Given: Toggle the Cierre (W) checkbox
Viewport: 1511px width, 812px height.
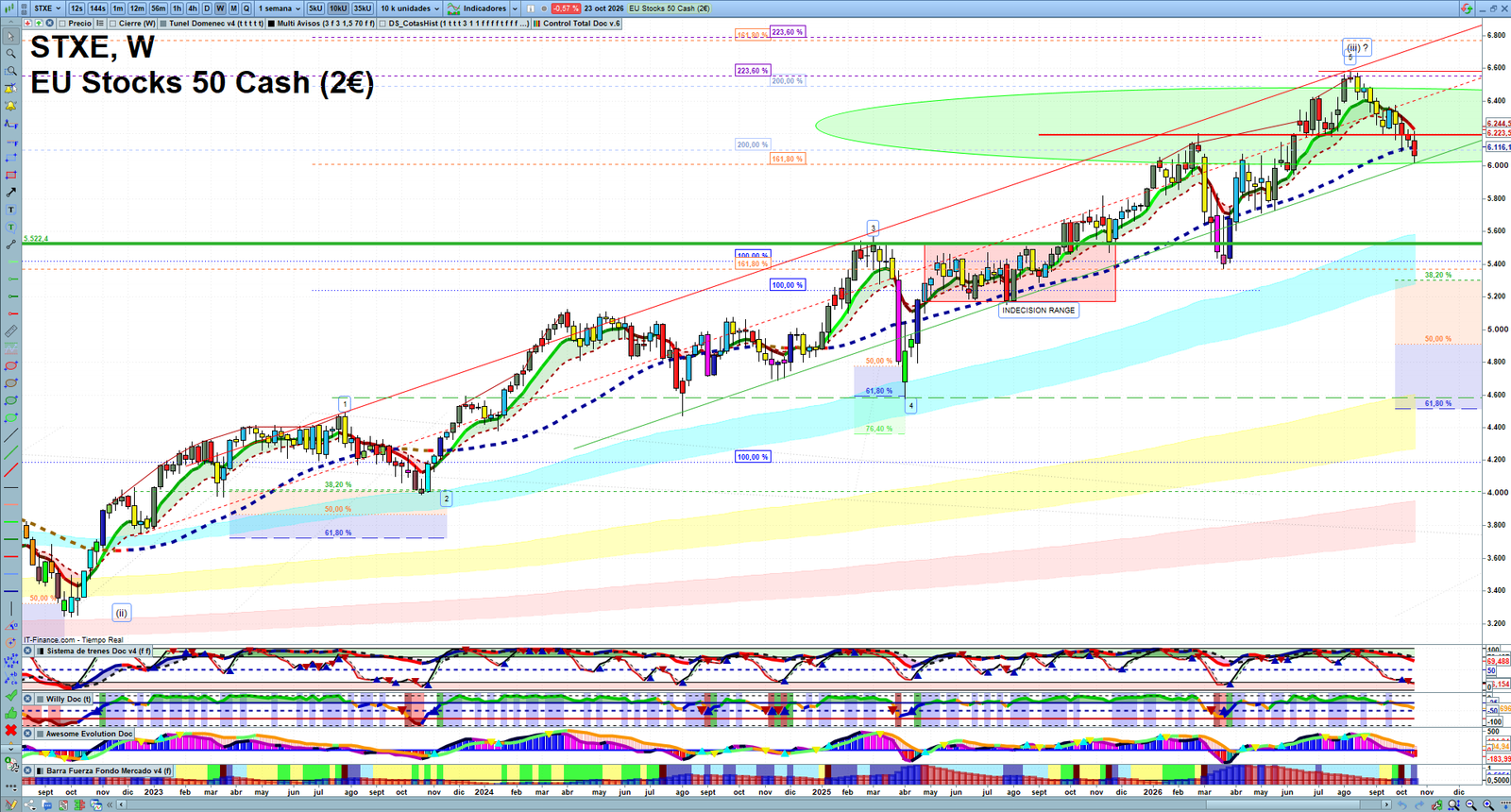Looking at the screenshot, I should [112, 24].
